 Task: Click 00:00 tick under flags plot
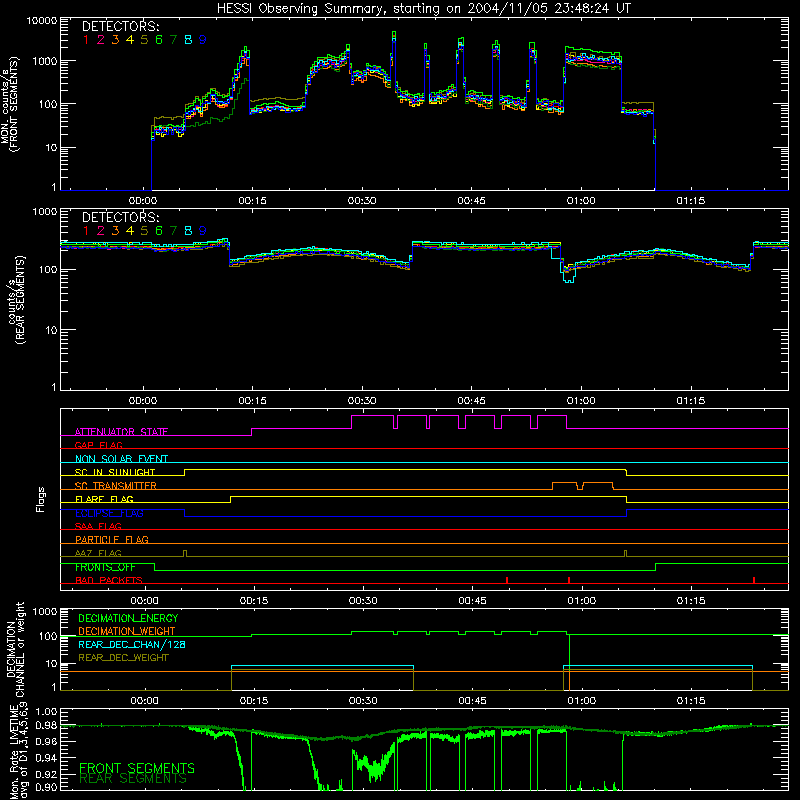pyautogui.click(x=144, y=601)
